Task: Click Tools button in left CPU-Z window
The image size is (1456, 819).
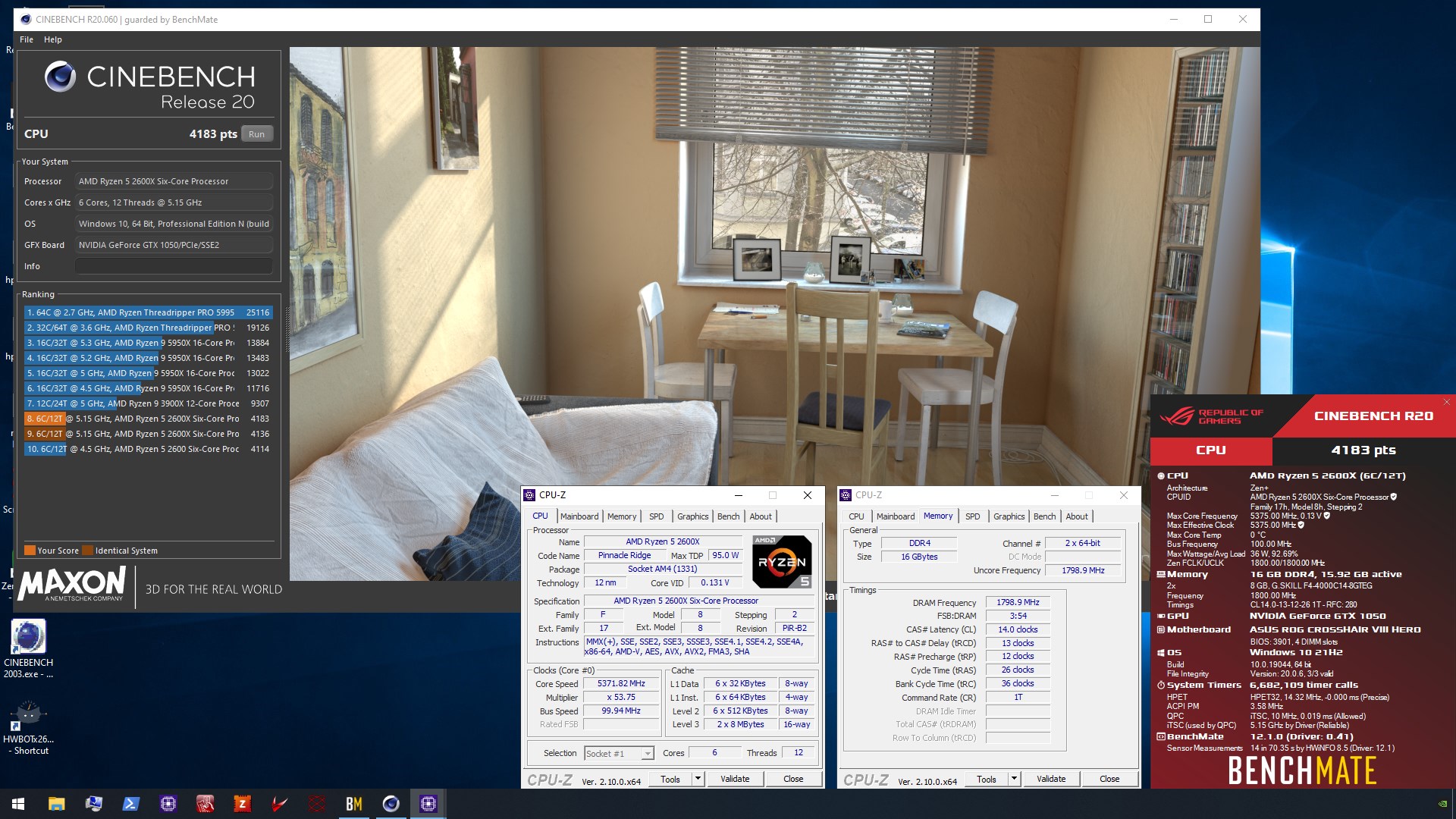Action: point(670,779)
